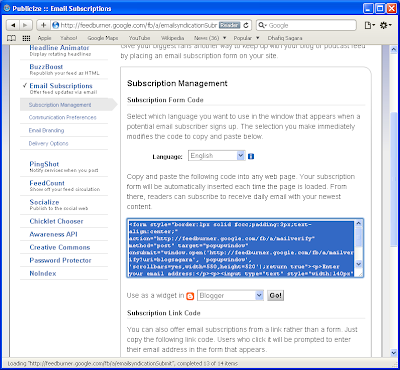Viewport: 400px width, 370px height.
Task: Open the Wikipedia bookmark
Action: [172, 38]
